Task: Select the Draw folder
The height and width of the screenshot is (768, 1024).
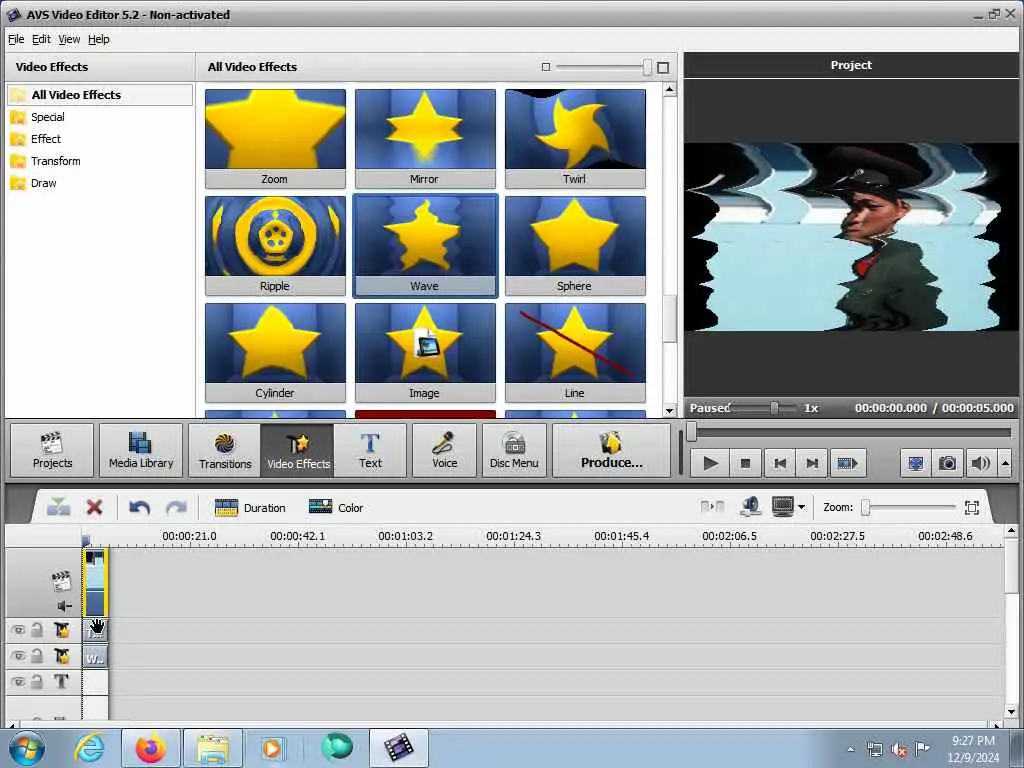Action: tap(43, 184)
